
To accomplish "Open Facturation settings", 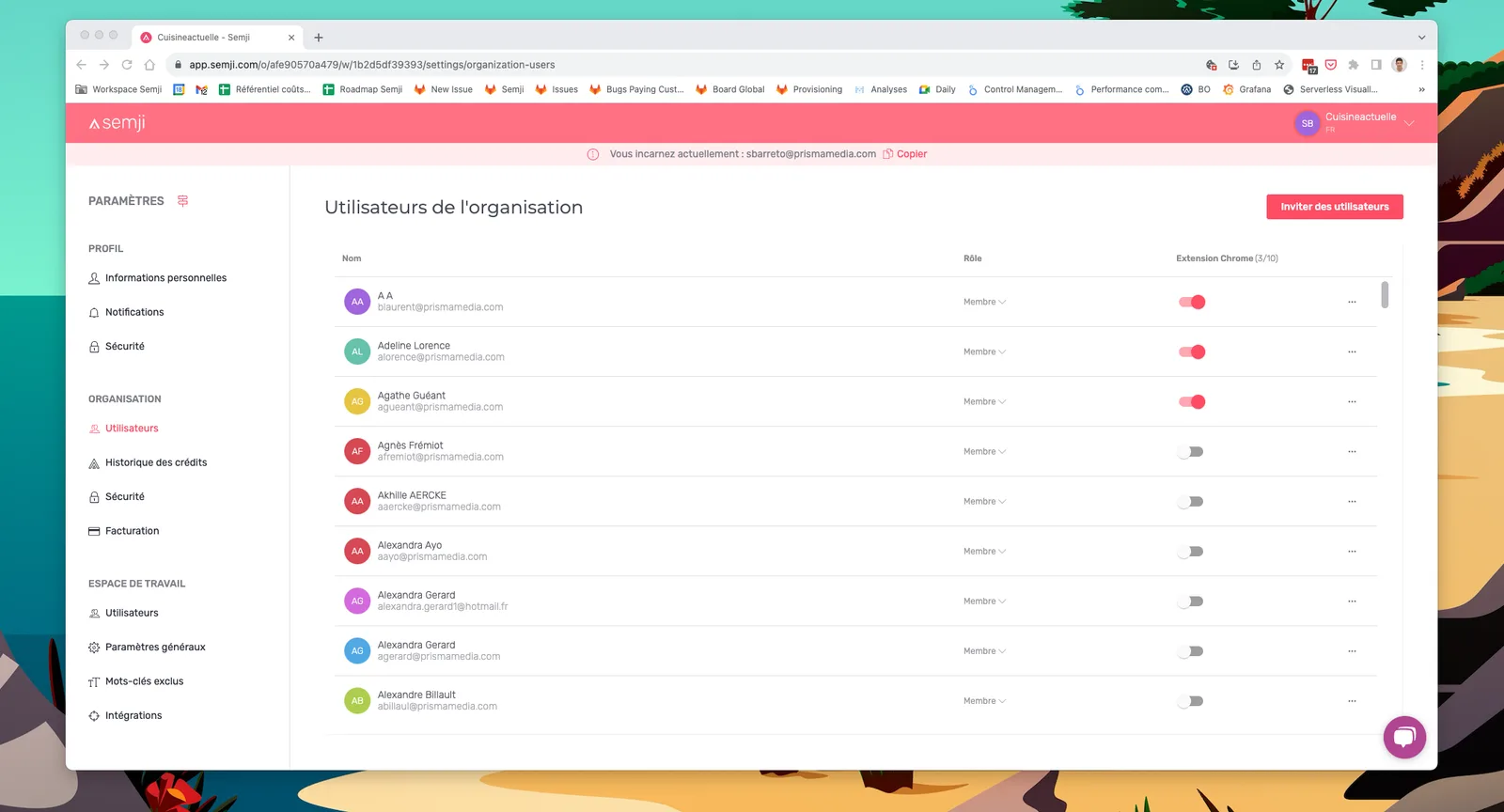I will coord(123,531).
